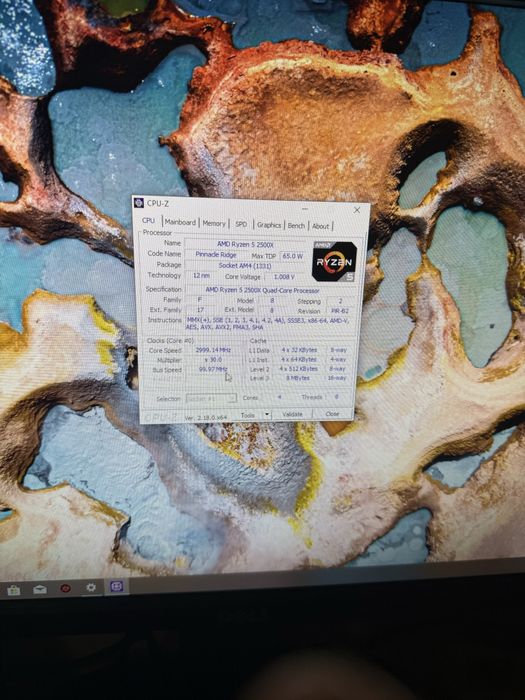Click the Ext. Family value 17
This screenshot has height=700, width=525.
pos(201,309)
